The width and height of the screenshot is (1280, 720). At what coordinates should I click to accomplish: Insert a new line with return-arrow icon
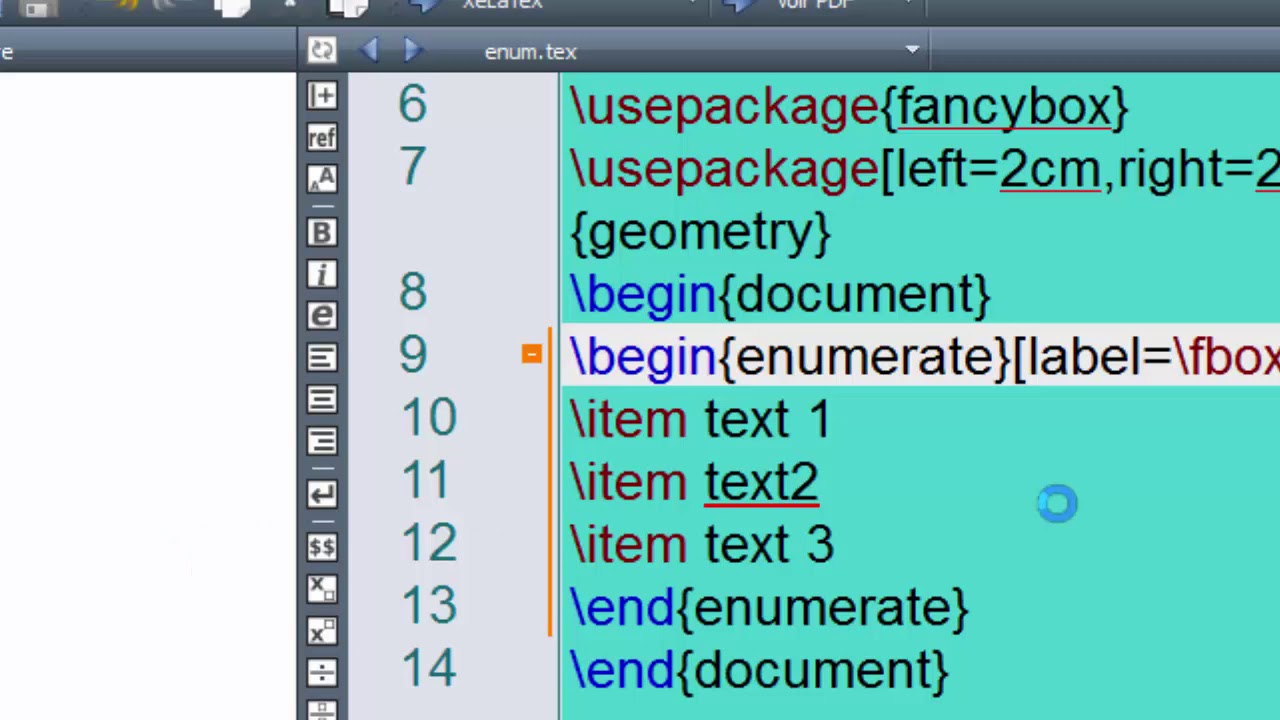pos(322,494)
